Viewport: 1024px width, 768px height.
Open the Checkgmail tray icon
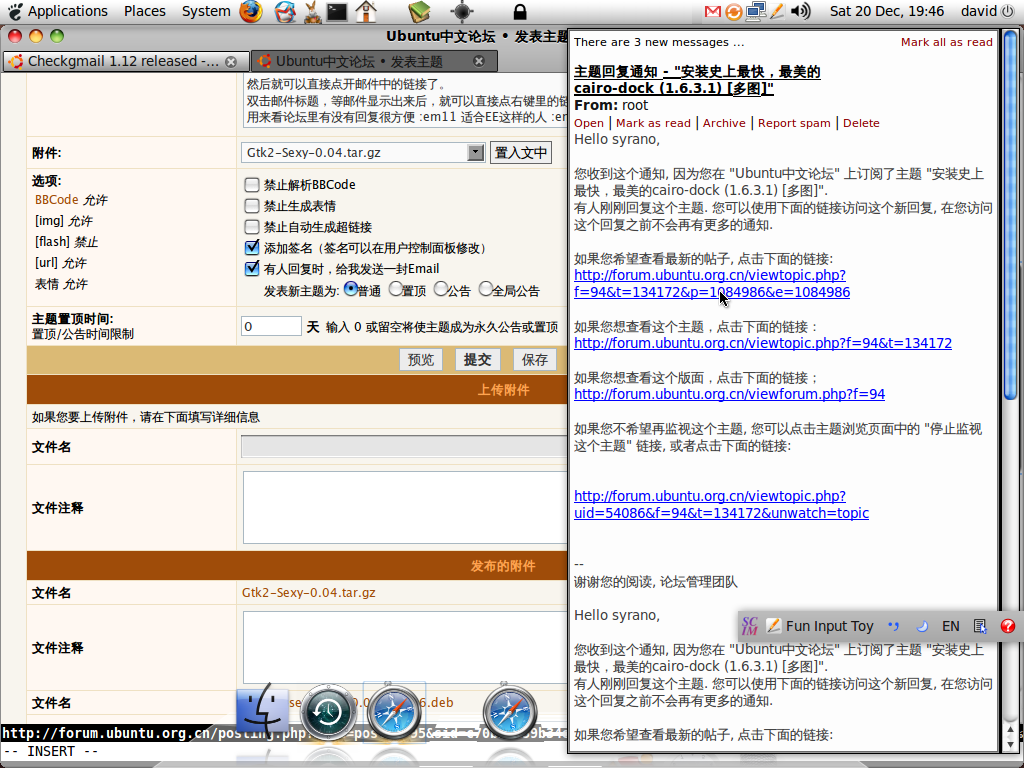[x=713, y=11]
